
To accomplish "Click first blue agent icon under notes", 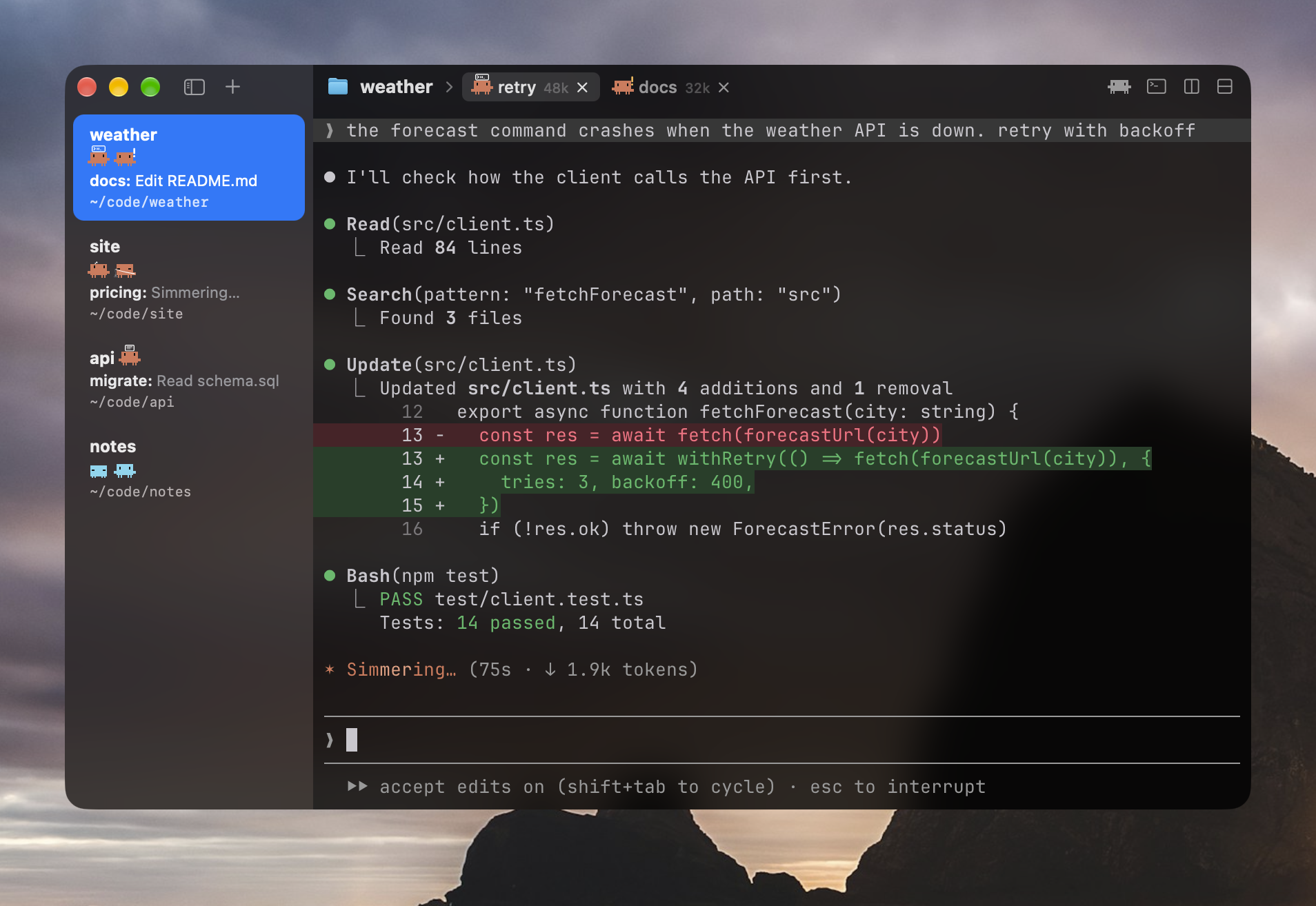I will click(x=99, y=471).
